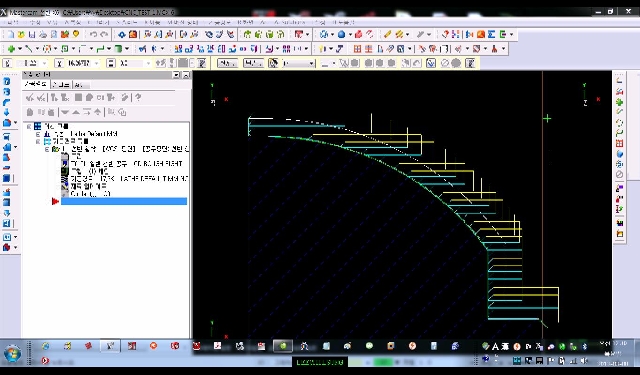Open dropdown arrow beside Create Rectangle icon
640x375 pixels.
click(x=73, y=49)
